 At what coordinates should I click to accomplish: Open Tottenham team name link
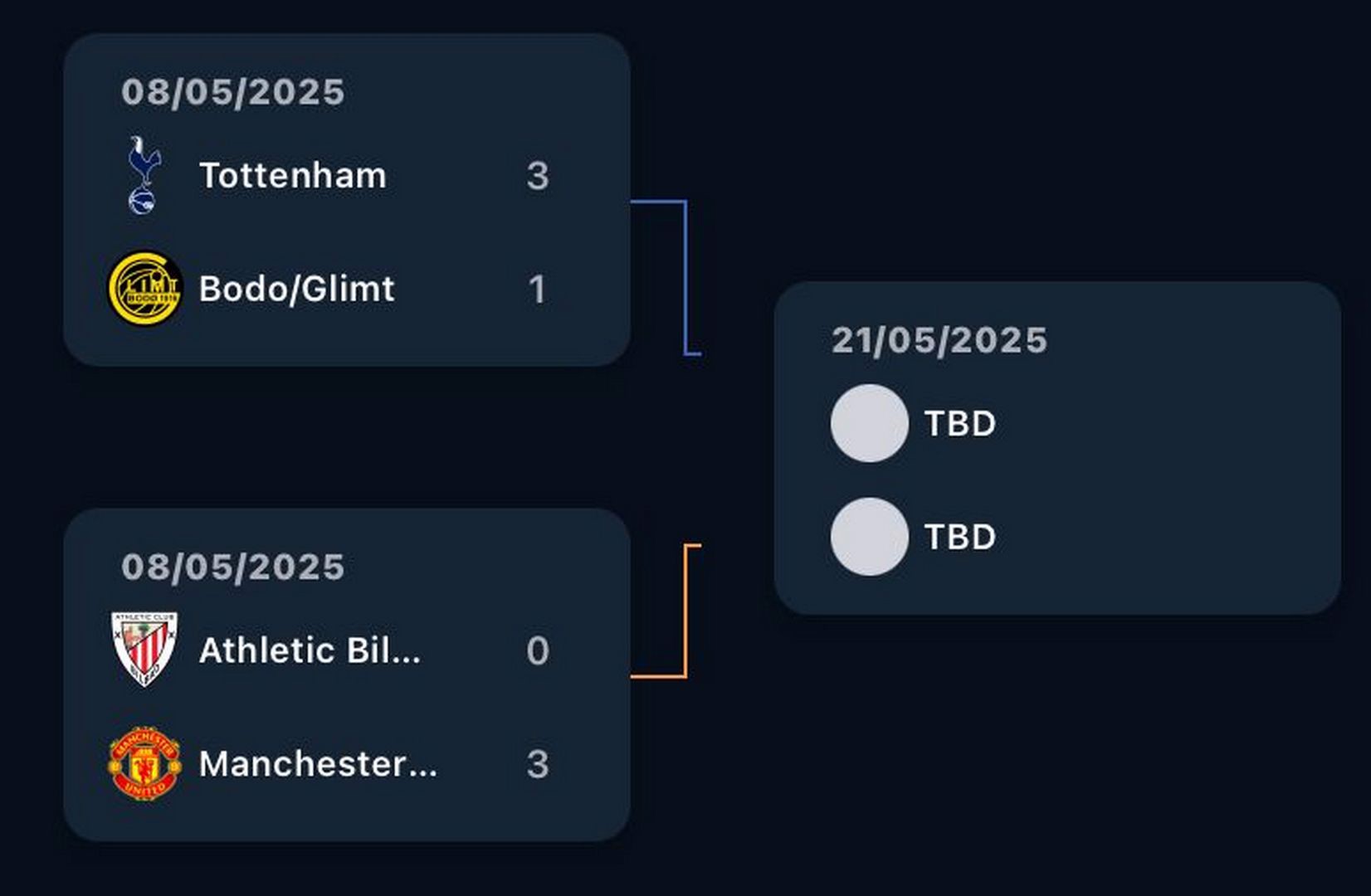coord(293,175)
